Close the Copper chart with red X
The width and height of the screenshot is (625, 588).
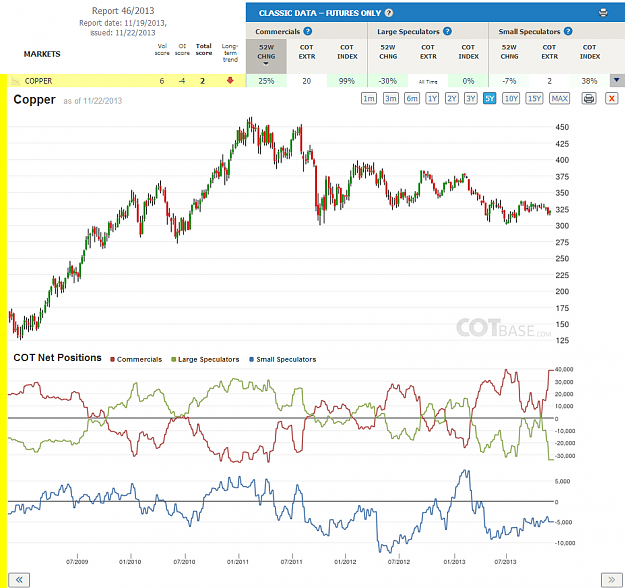coord(611,98)
